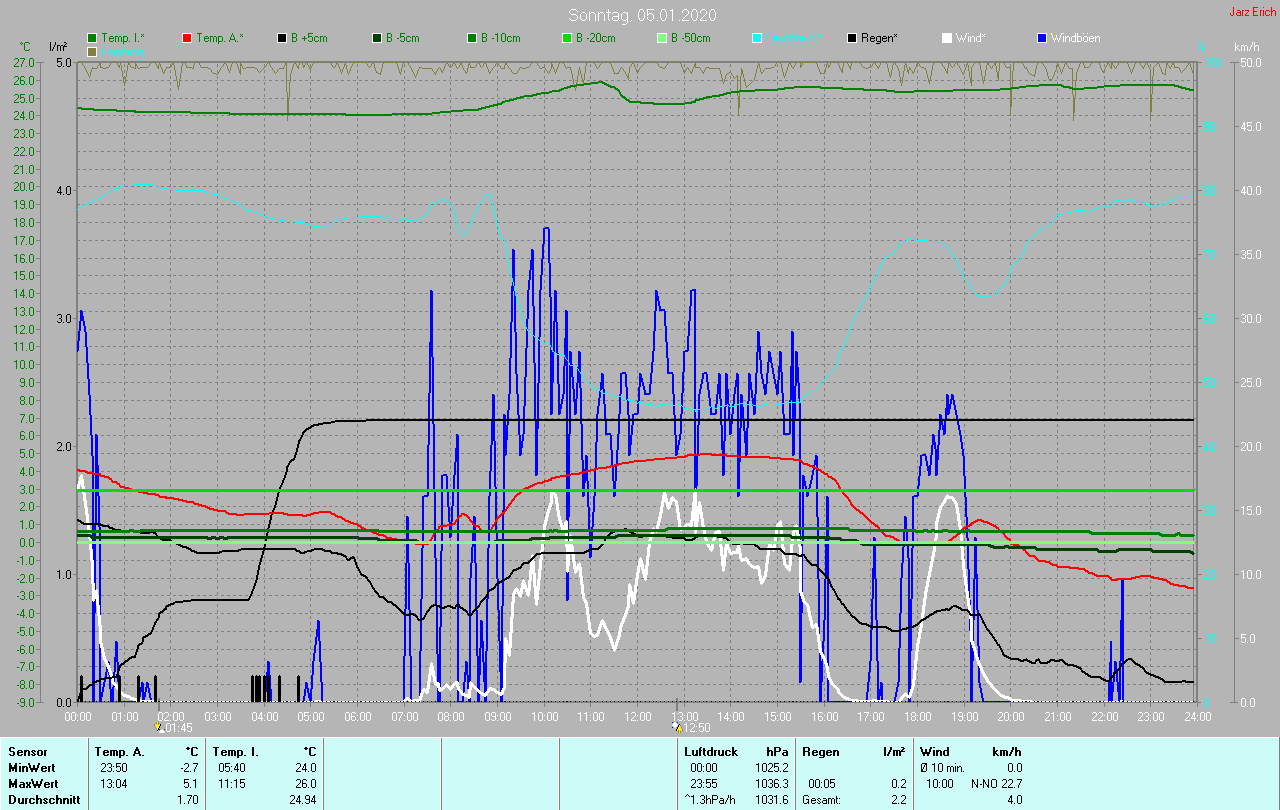The image size is (1280, 810).
Task: Click the Regen Gesamt value 2.2
Action: click(x=898, y=800)
